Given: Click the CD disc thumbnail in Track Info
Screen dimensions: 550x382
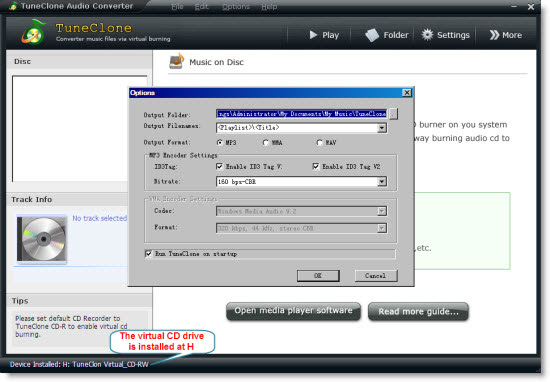Looking at the screenshot, I should point(42,239).
